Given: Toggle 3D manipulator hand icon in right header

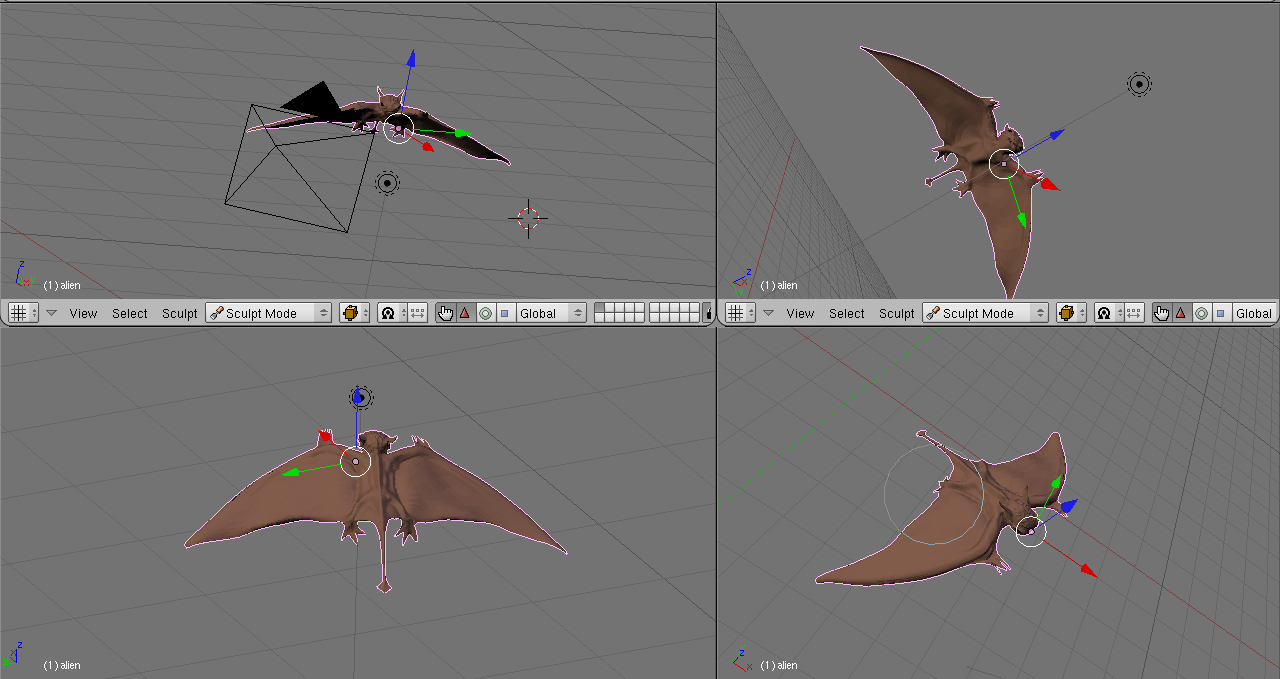Looking at the screenshot, I should point(1162,313).
